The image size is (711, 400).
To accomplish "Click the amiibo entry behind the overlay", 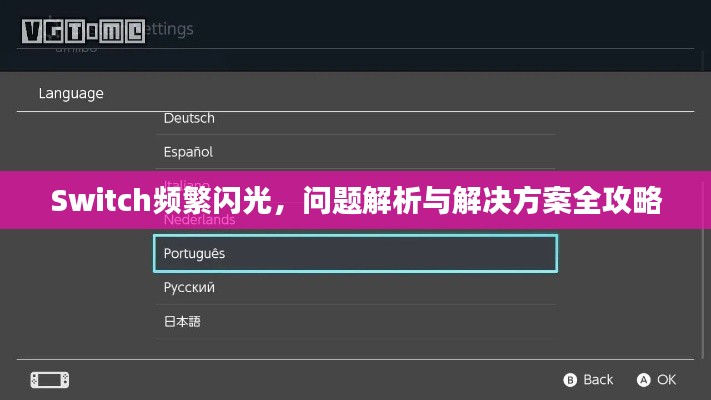I will click(76, 48).
